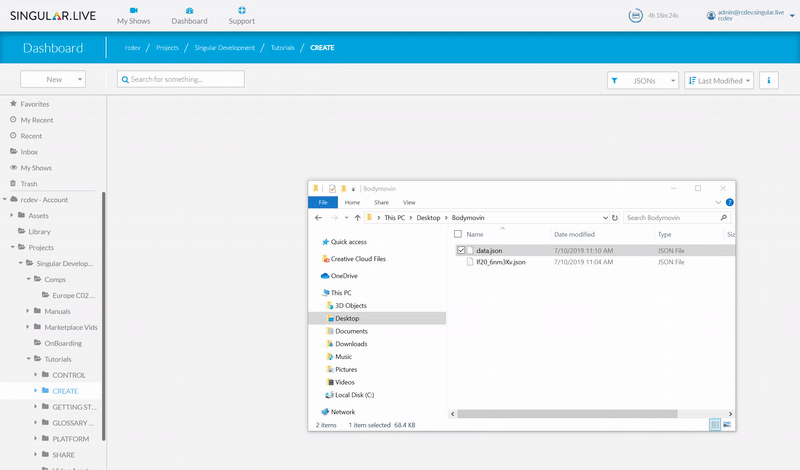This screenshot has width=800, height=470.
Task: Open Favorites in the sidebar
Action: [x=35, y=104]
